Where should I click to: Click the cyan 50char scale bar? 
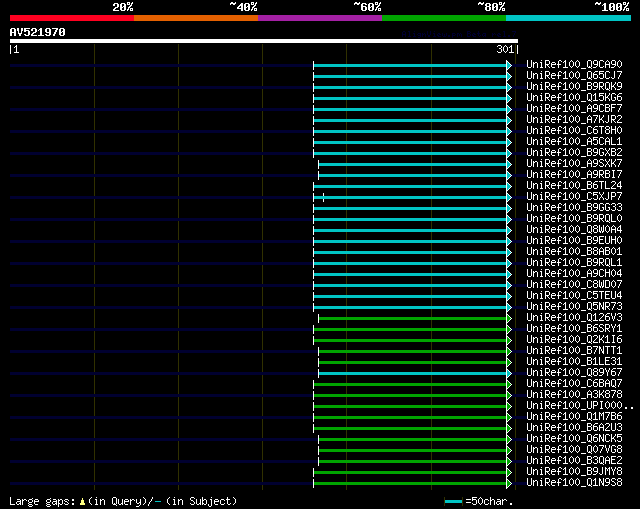click(453, 502)
